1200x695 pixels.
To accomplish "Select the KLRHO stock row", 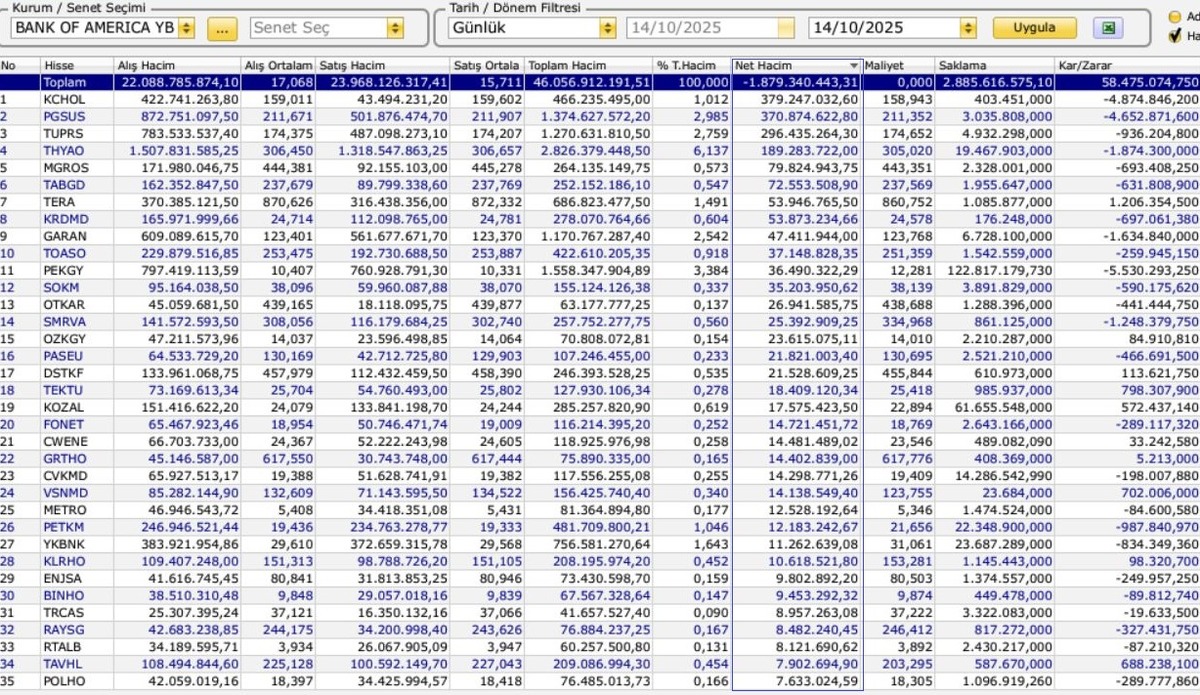I will (x=600, y=562).
